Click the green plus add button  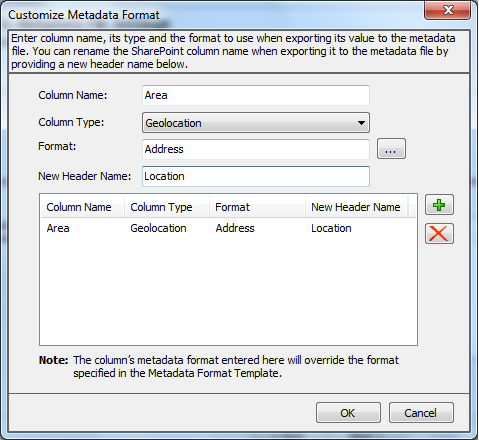tap(439, 205)
